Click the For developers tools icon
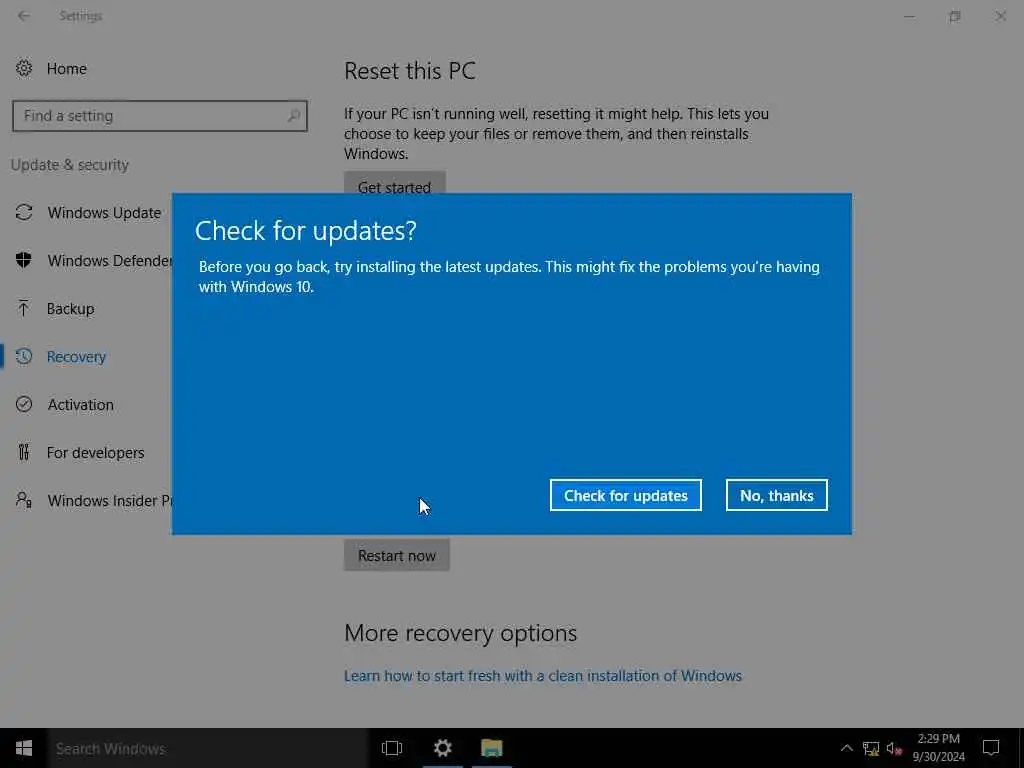 tap(24, 452)
